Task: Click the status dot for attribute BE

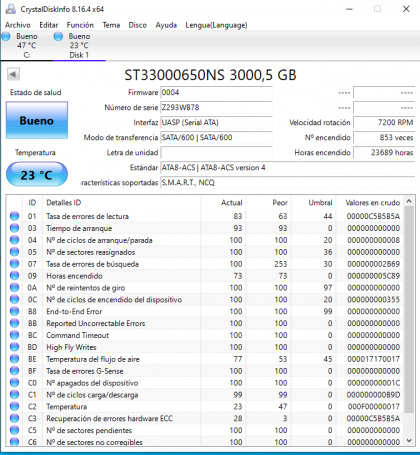Action: [14, 359]
